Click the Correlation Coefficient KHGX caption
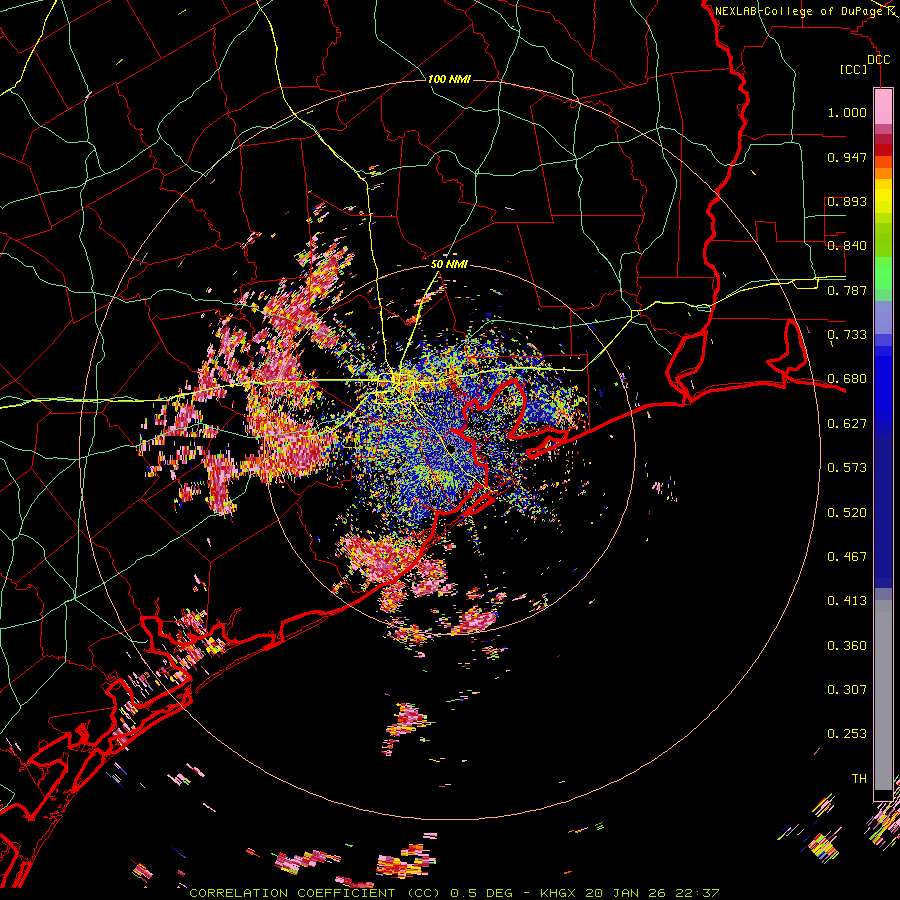This screenshot has height=900, width=900. pyautogui.click(x=454, y=893)
